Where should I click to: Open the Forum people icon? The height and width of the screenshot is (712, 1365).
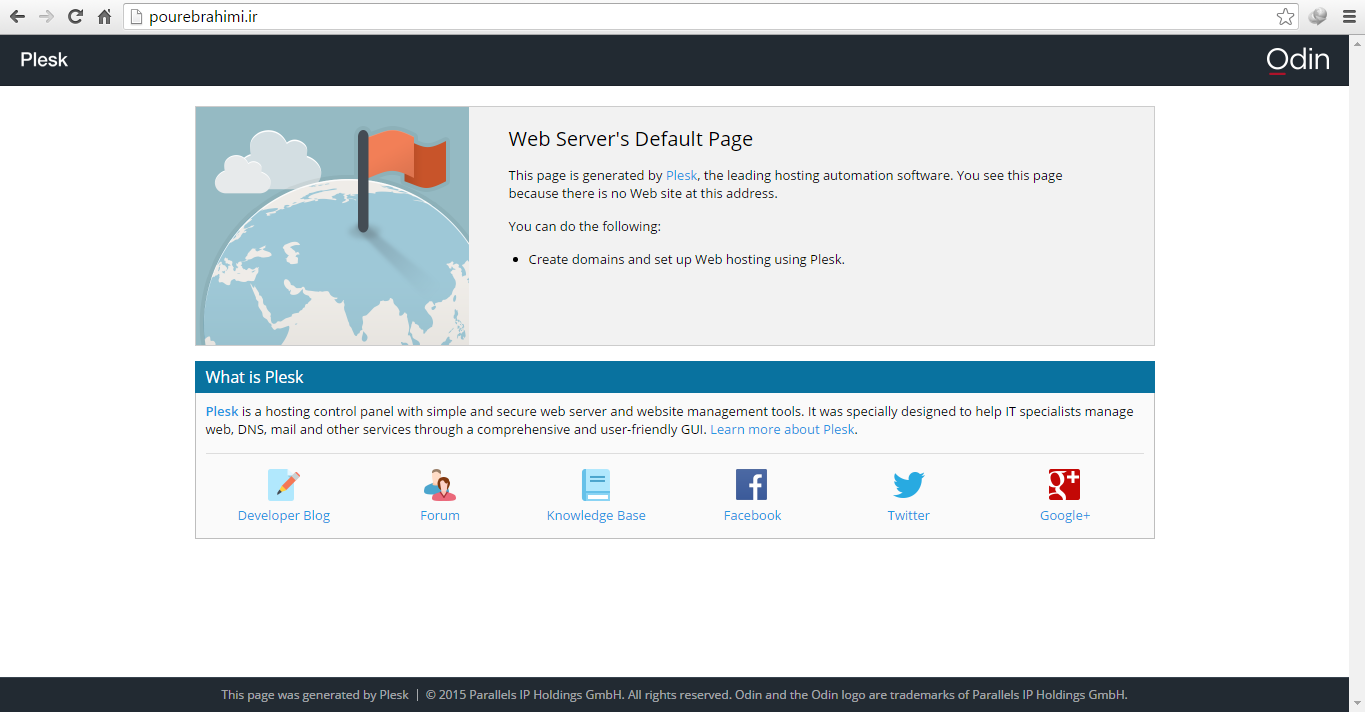coord(440,485)
